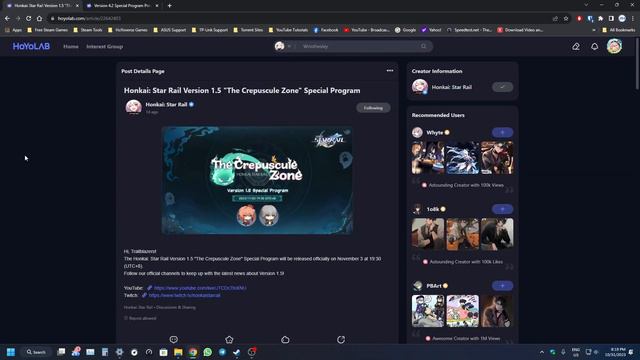Switch to the Honkai Star Rail Version 1.5 tab
This screenshot has width=640, height=360.
click(42, 6)
